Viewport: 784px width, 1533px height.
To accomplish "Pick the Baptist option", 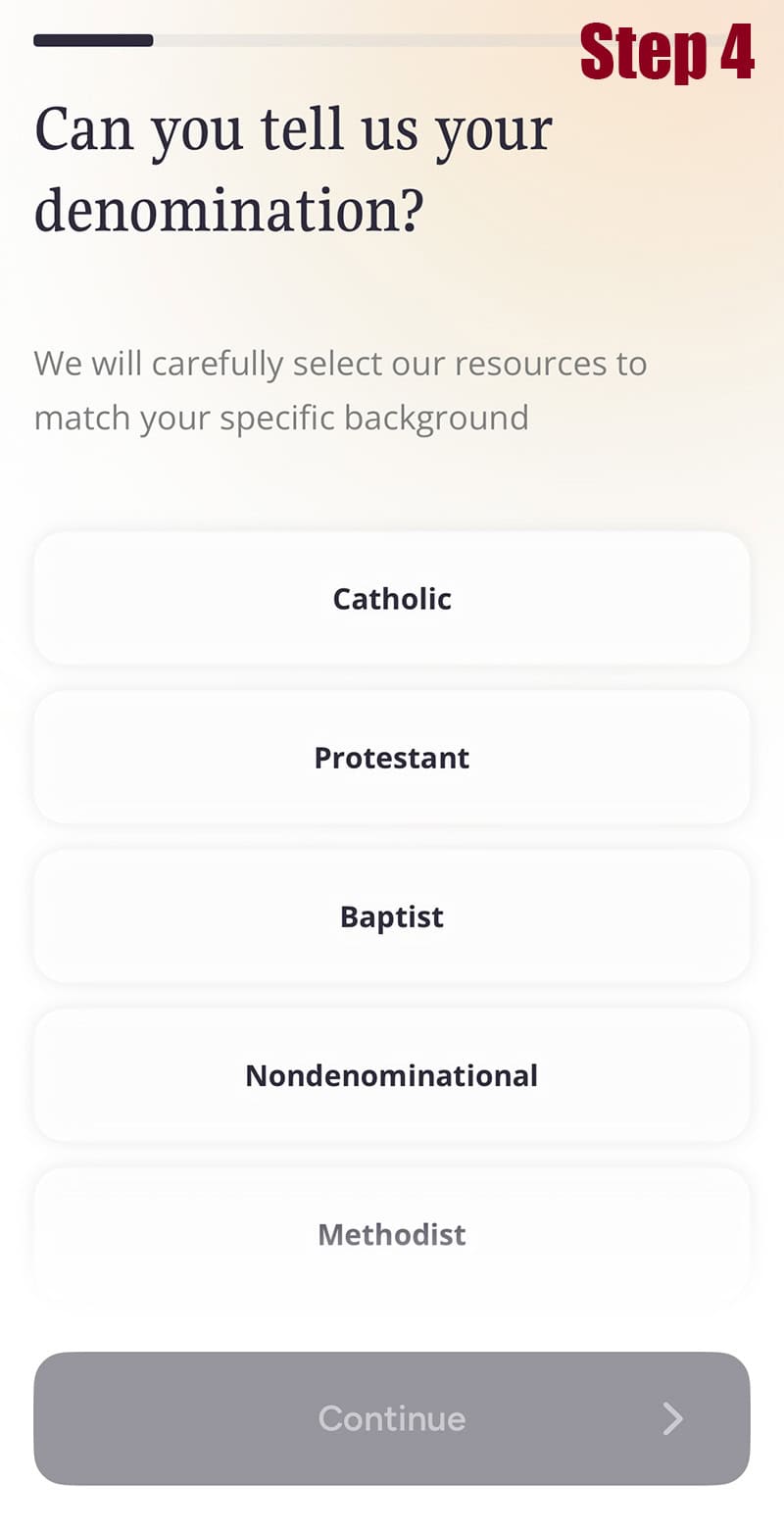I will (392, 915).
